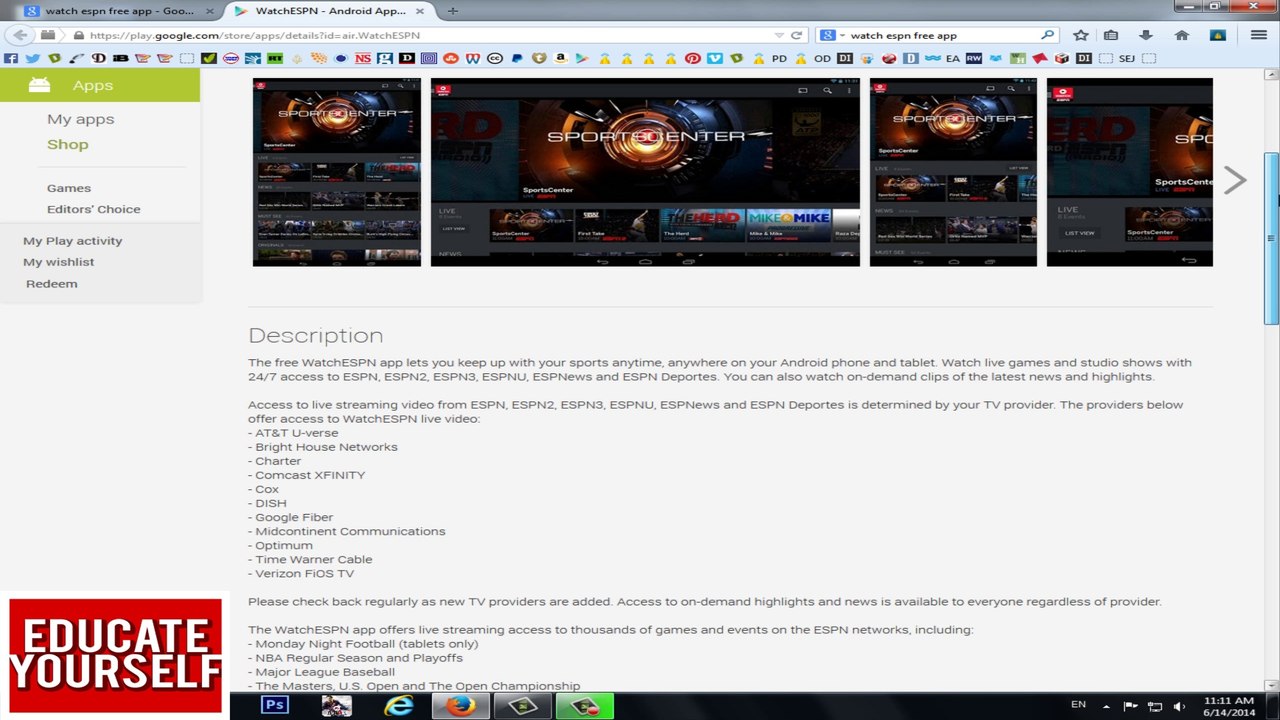1280x720 pixels.
Task: Go to the Firefox home page icon
Action: pyautogui.click(x=1182, y=35)
